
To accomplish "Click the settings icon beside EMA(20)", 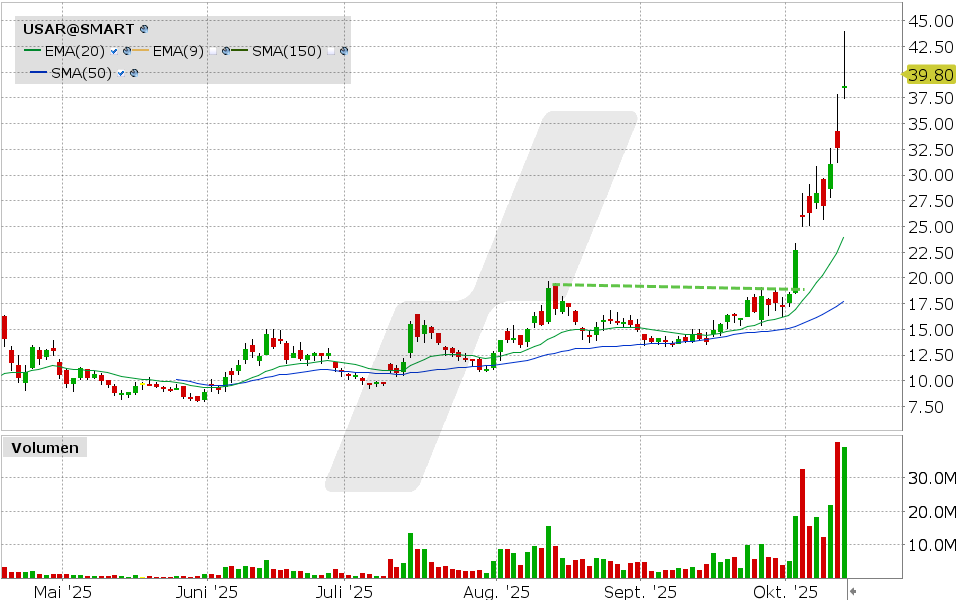I will point(127,51).
